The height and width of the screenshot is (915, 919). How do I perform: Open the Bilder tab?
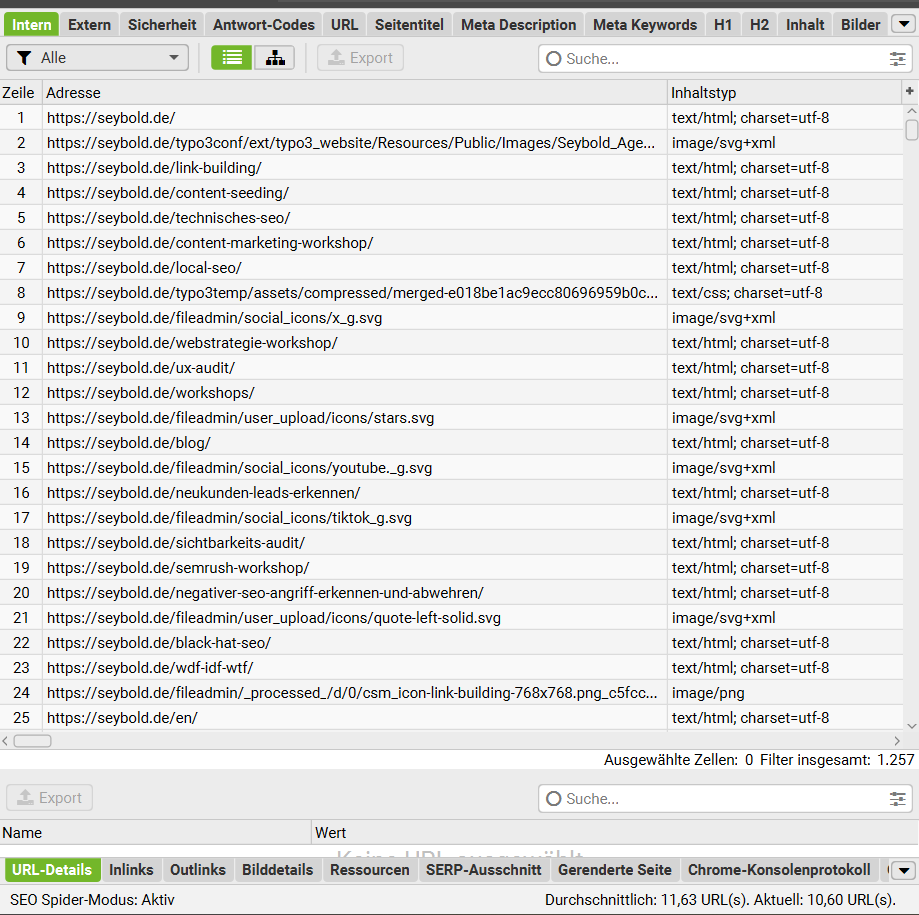[860, 25]
